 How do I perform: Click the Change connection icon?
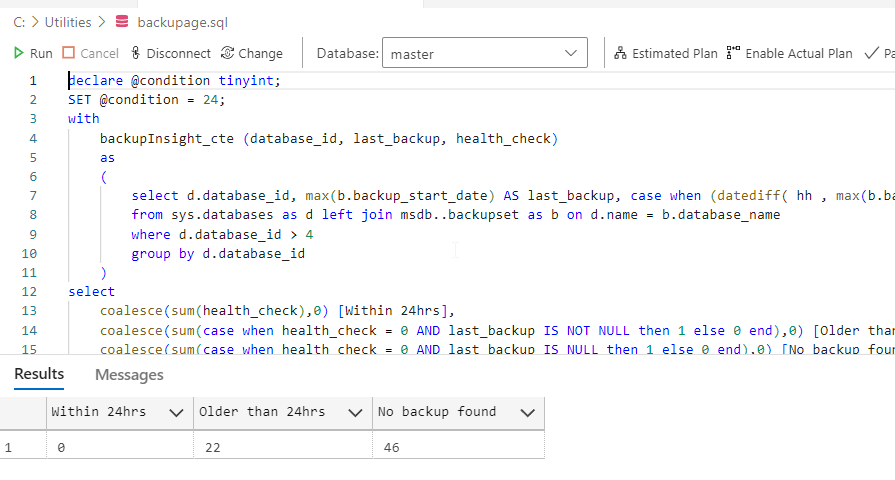[x=227, y=53]
